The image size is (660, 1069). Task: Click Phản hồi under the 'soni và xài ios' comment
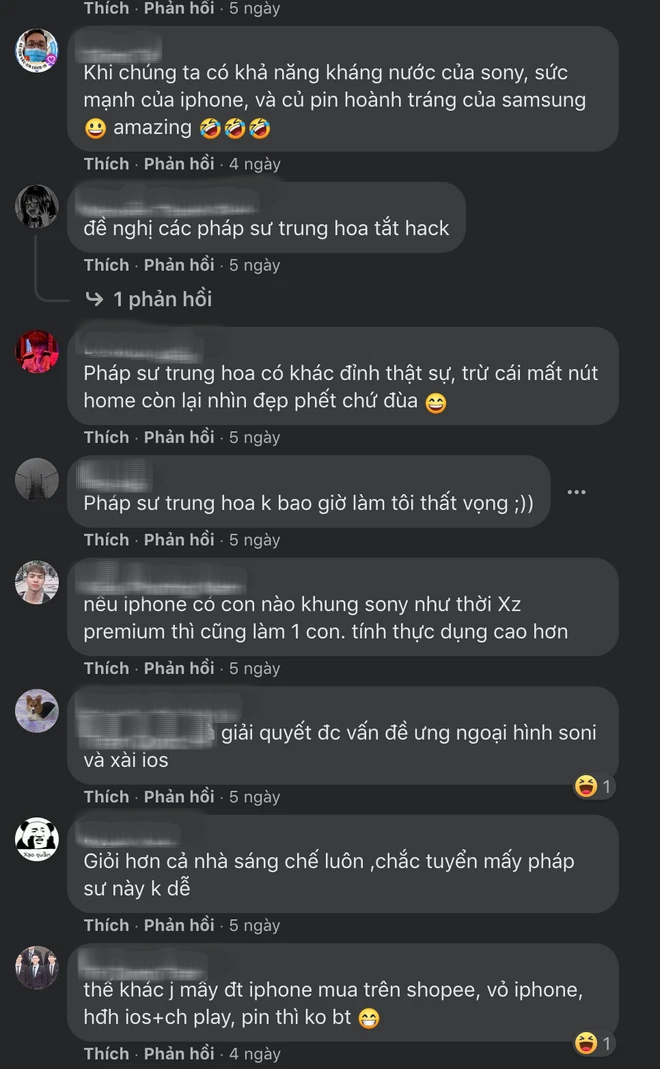(x=179, y=796)
